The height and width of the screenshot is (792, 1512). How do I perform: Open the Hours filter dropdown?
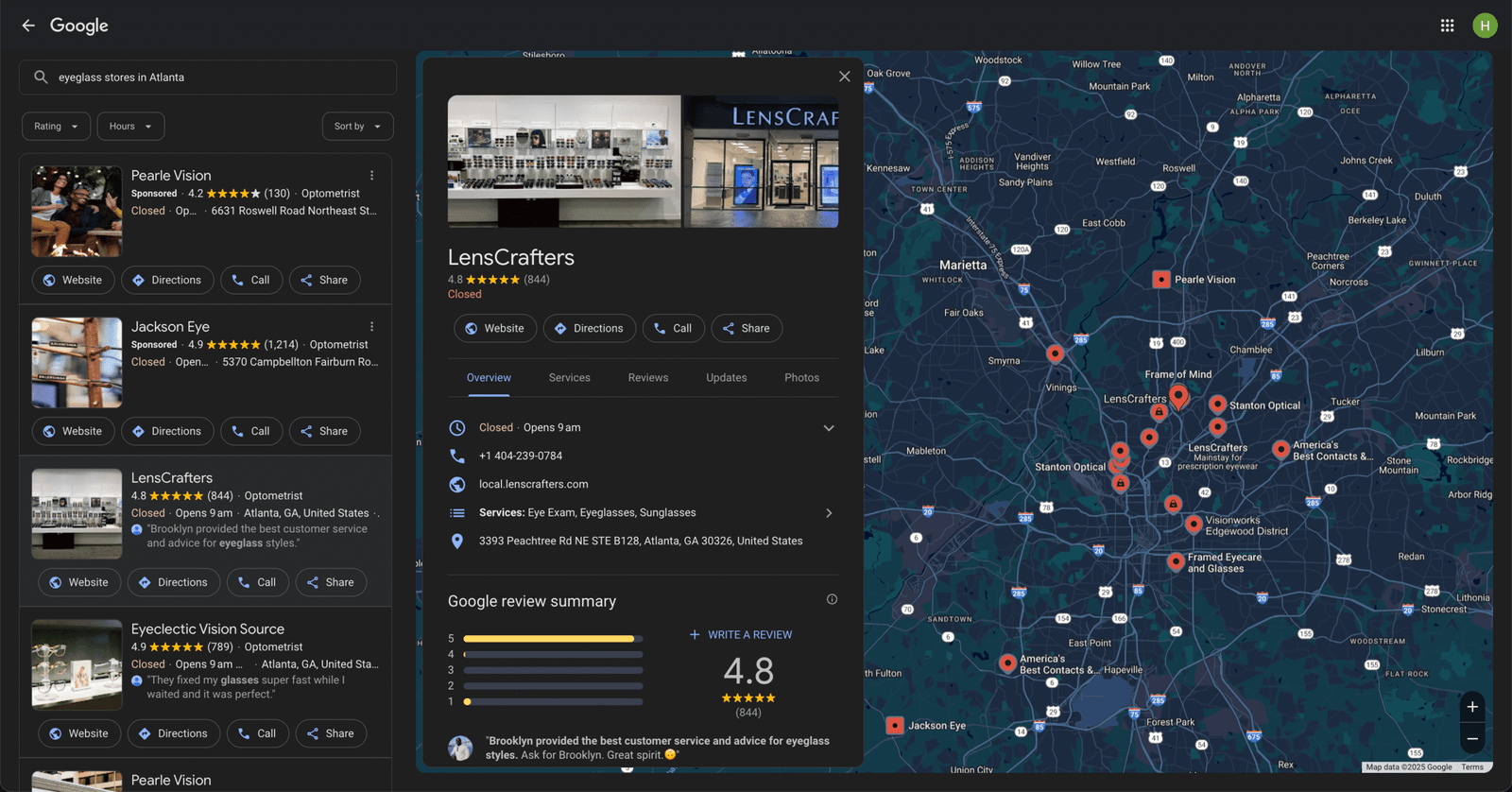pyautogui.click(x=130, y=126)
